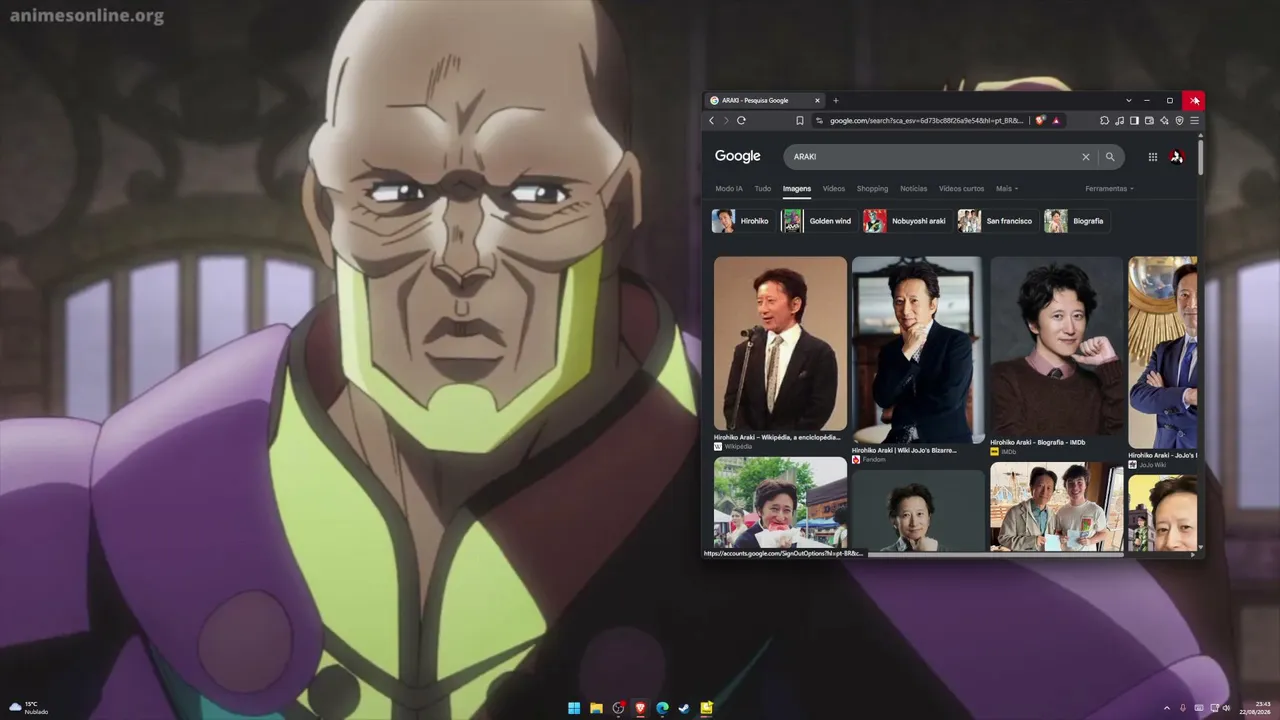Switch to the Vídeos tab
The width and height of the screenshot is (1280, 720).
coord(834,188)
